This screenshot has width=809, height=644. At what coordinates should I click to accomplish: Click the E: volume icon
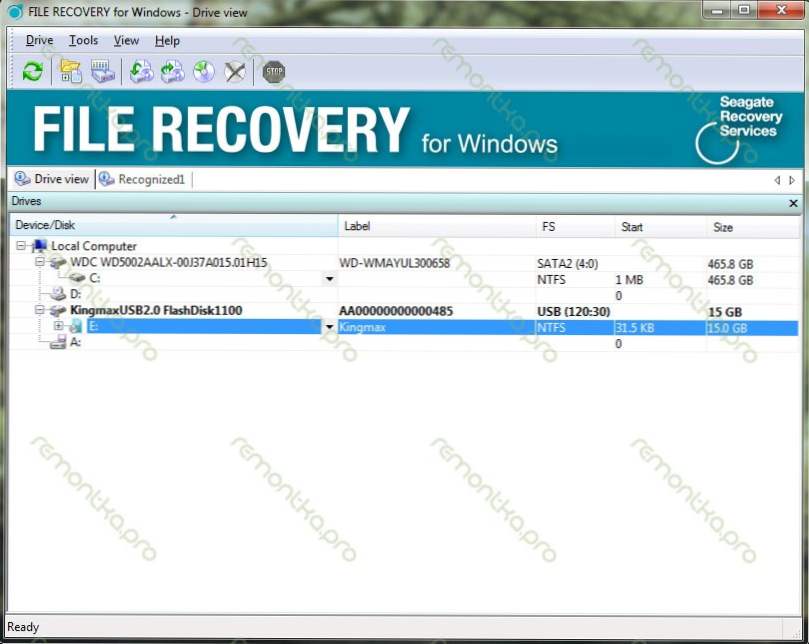[x=76, y=326]
